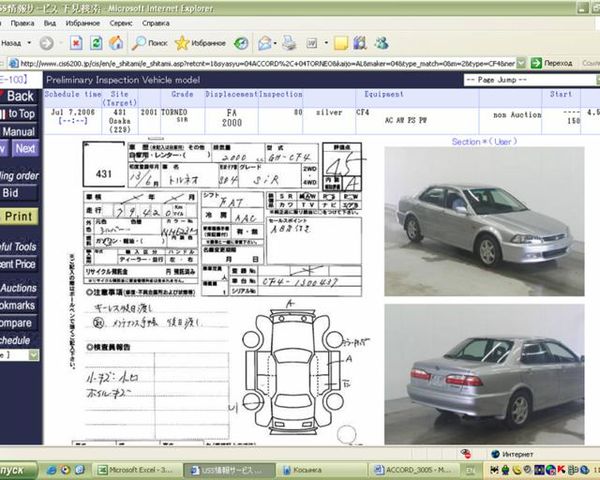600x480 pixels.
Task: Click the green Переход go arrow
Action: pos(536,63)
